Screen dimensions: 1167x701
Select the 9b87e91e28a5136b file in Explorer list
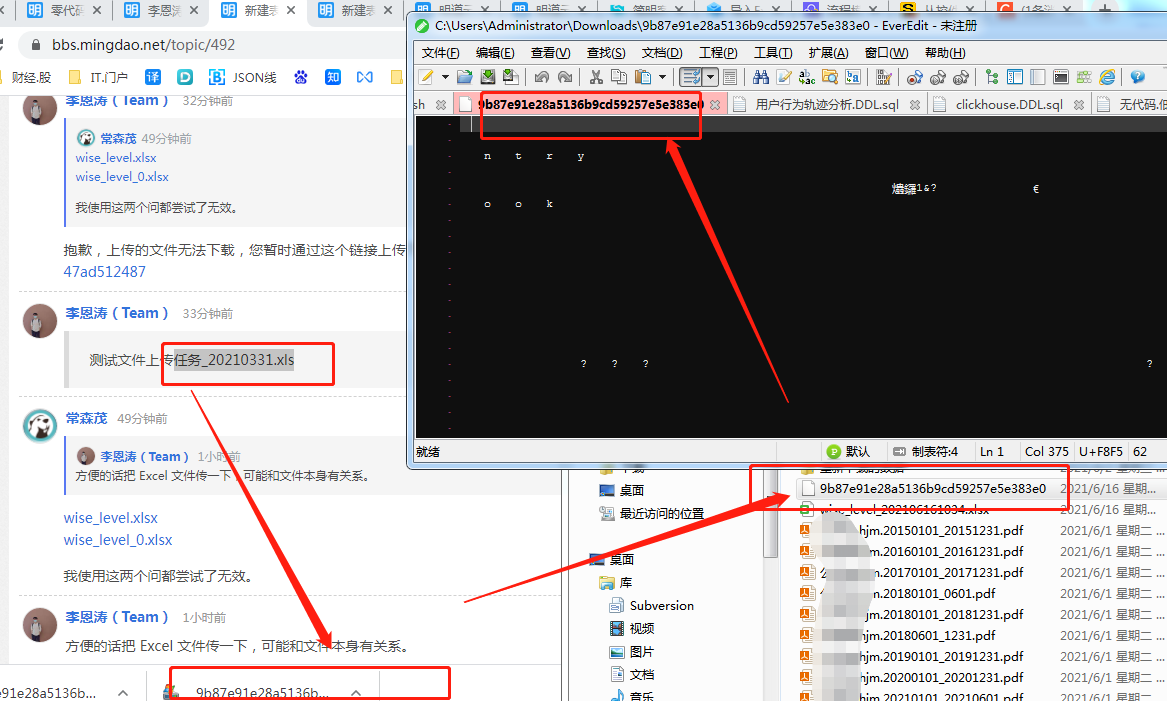932,489
